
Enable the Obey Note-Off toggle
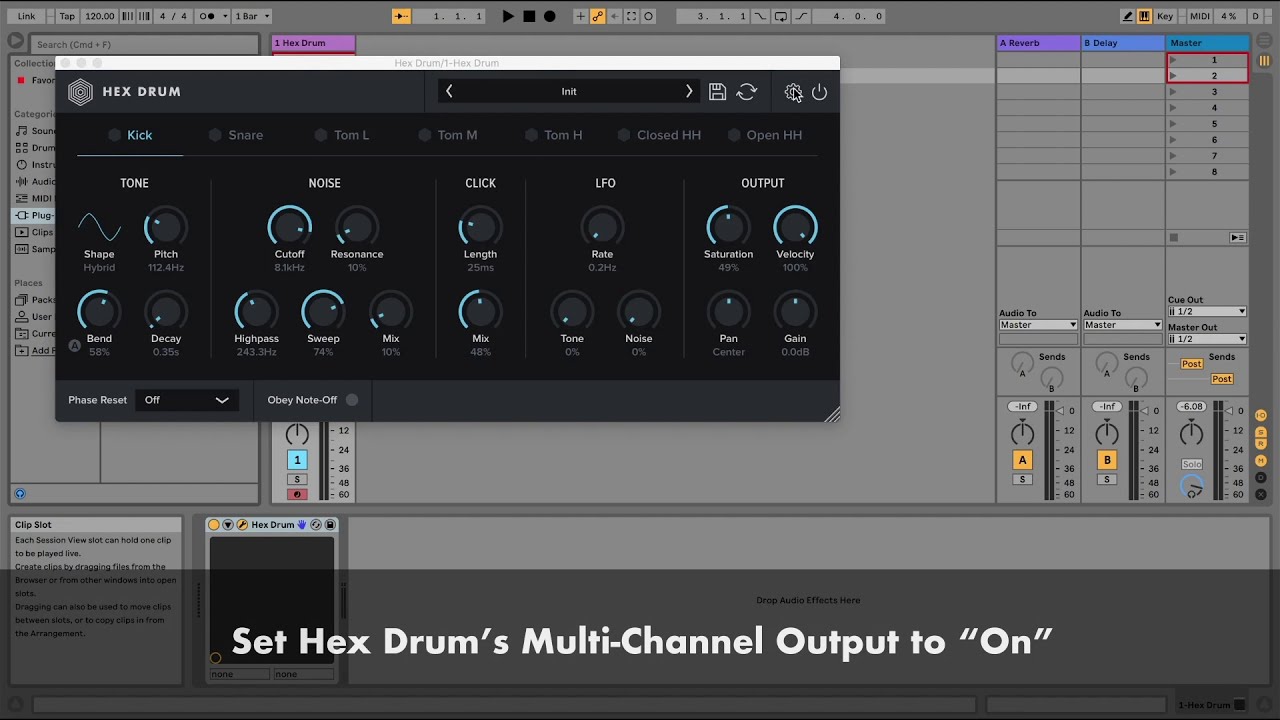pos(352,400)
